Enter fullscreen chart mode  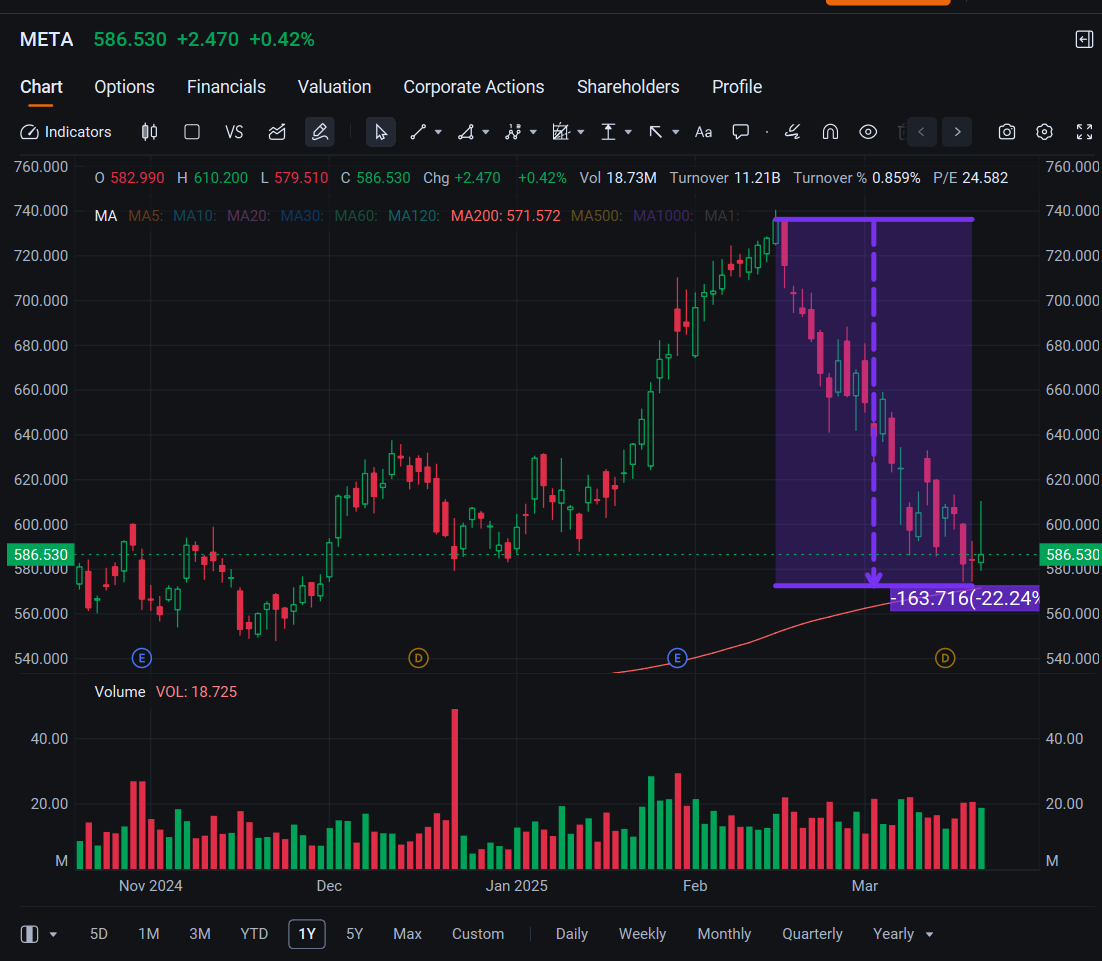tap(1084, 132)
